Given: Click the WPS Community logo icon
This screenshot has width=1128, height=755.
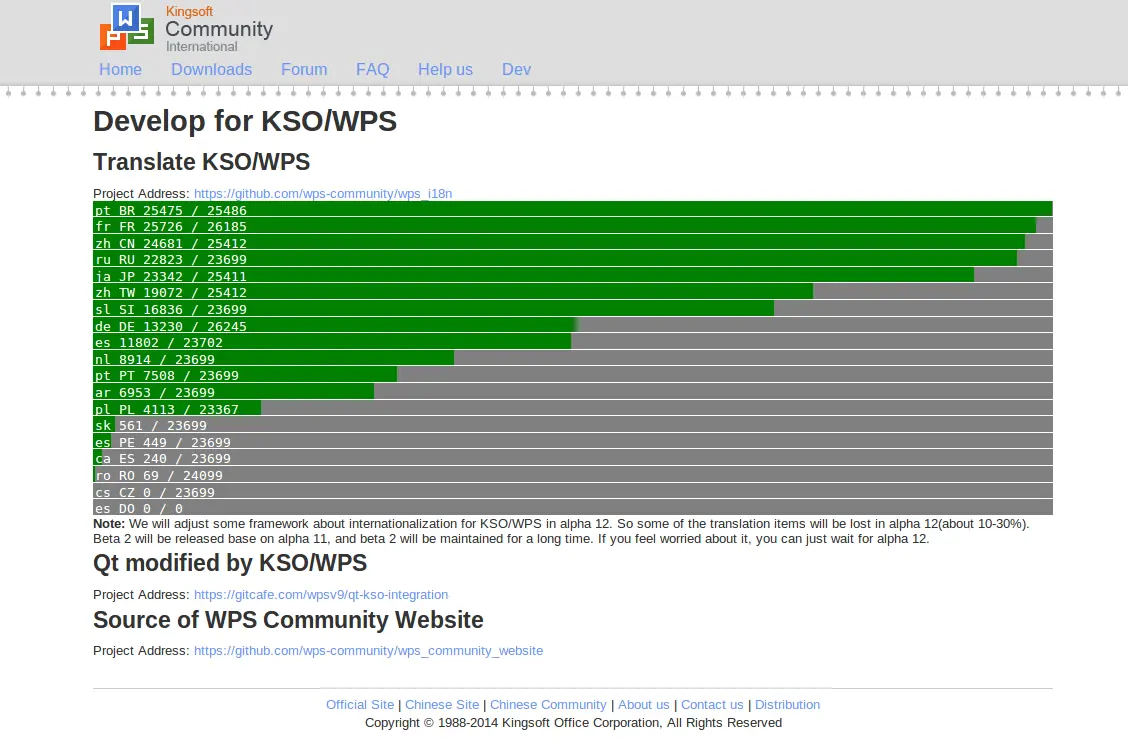Looking at the screenshot, I should pyautogui.click(x=127, y=27).
